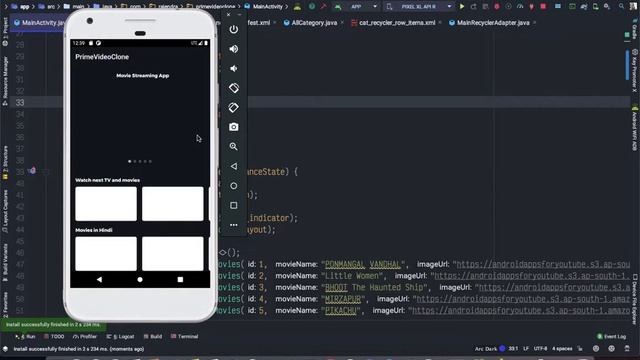Open the Structure side panel
Screen dimensions: 640x360
click(x=5, y=163)
